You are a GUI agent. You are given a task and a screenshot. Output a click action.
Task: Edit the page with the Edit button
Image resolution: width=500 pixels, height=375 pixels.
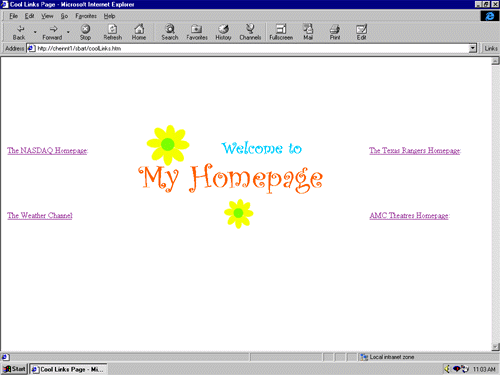point(361,32)
